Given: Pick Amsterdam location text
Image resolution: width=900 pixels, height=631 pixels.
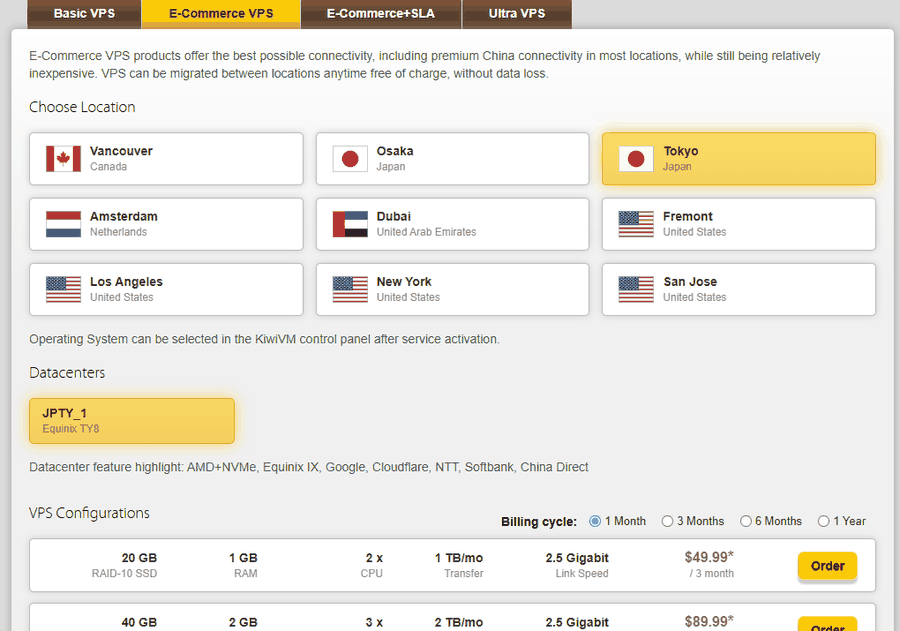Looking at the screenshot, I should 123,216.
